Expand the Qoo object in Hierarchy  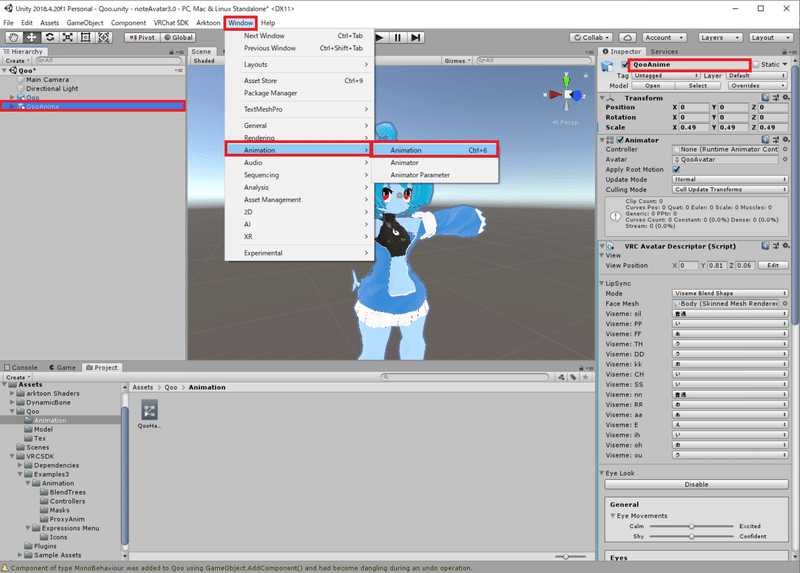(12, 97)
